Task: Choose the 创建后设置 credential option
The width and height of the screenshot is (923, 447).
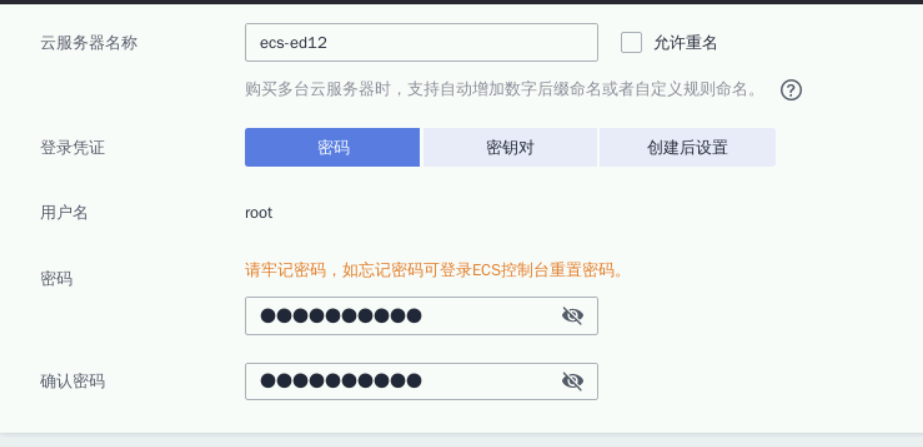Action: coord(687,147)
